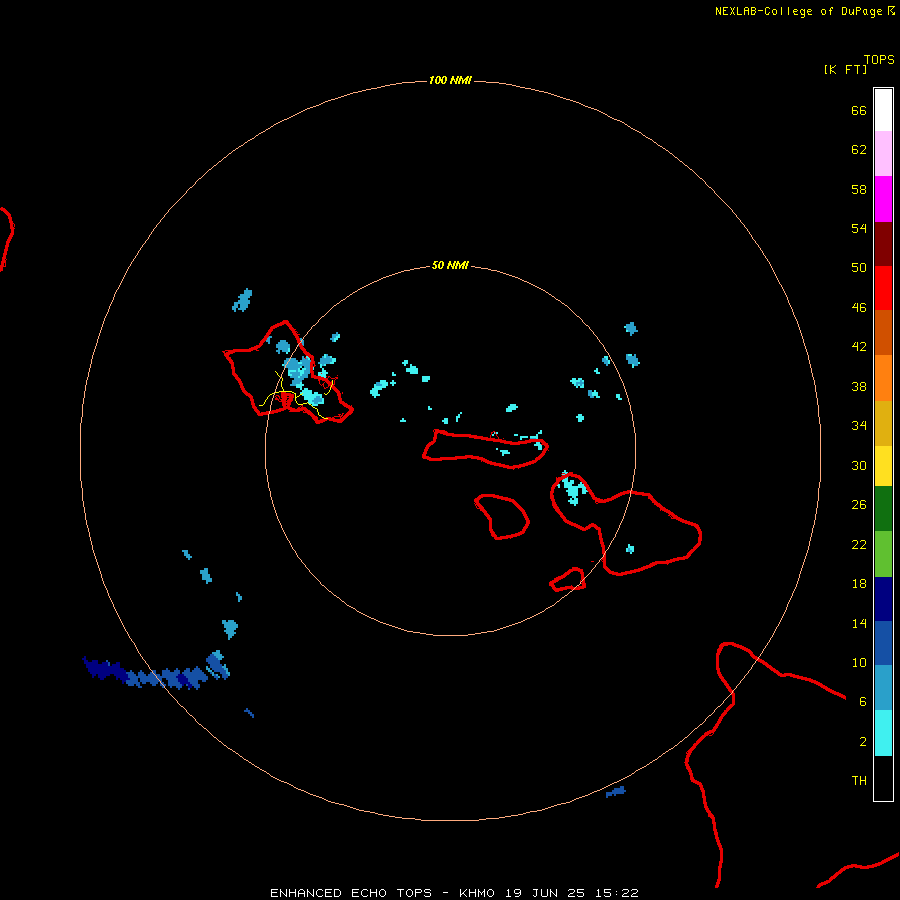
Task: Click the 34 legend value
Action: [x=859, y=425]
